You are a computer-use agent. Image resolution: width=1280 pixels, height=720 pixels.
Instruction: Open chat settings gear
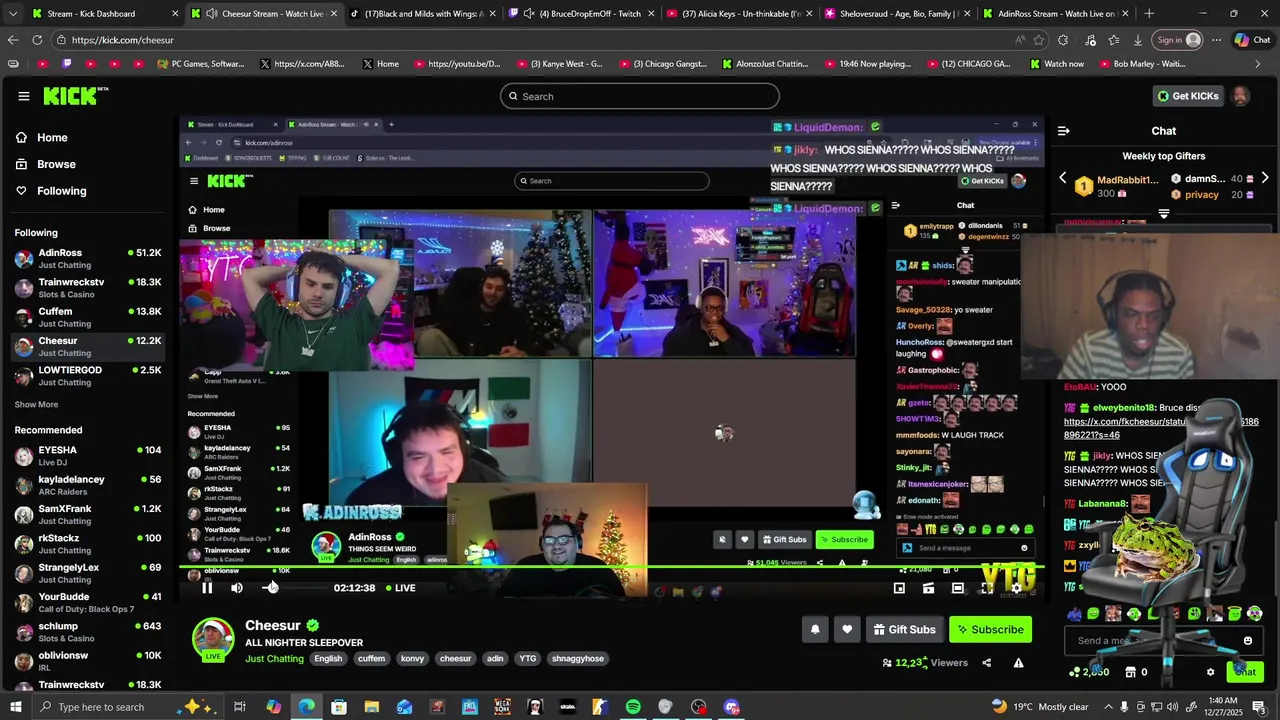coord(1210,672)
